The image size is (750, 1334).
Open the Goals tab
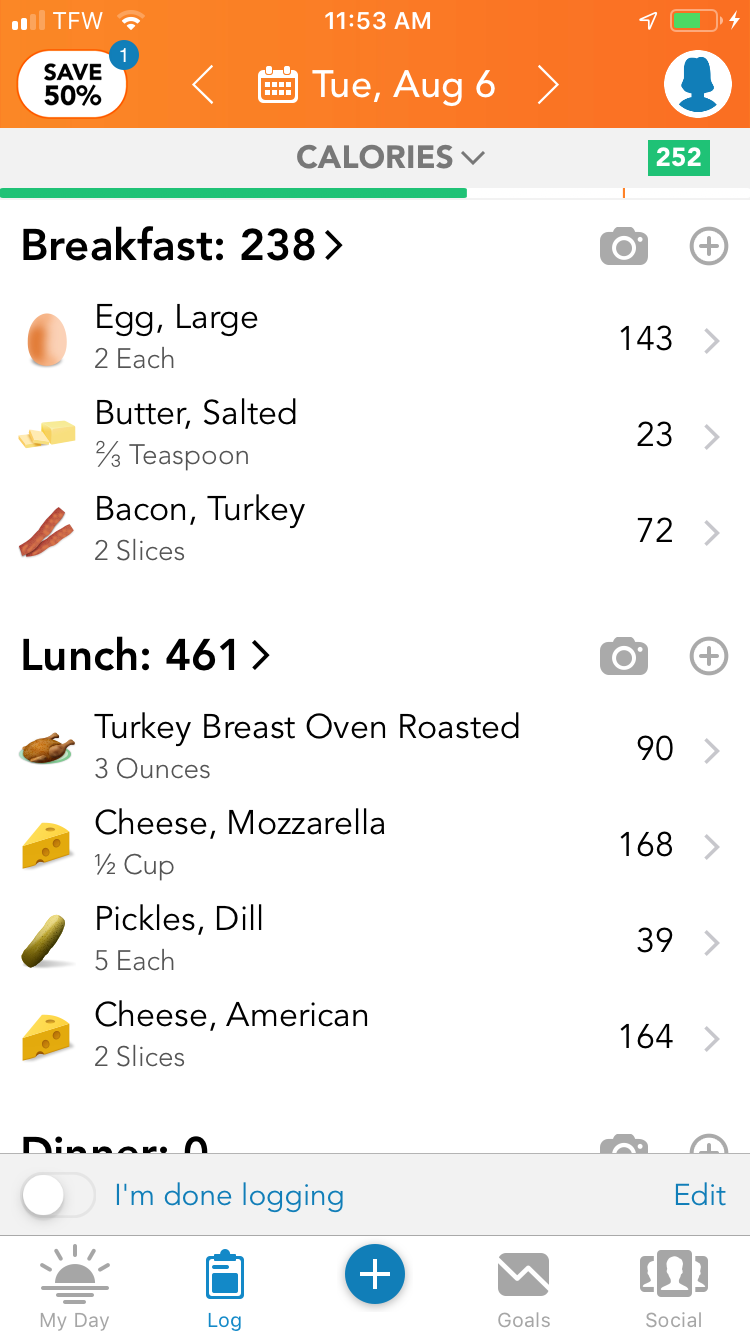point(523,1288)
